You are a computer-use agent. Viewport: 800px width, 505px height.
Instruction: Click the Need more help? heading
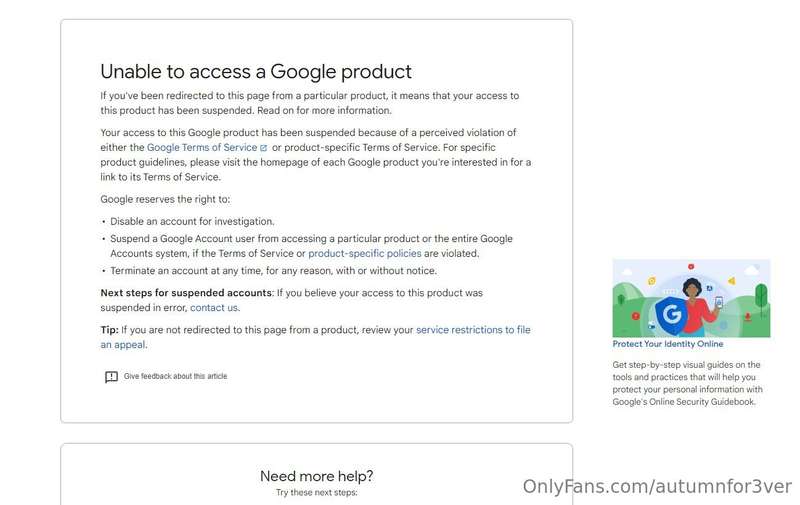coord(316,476)
